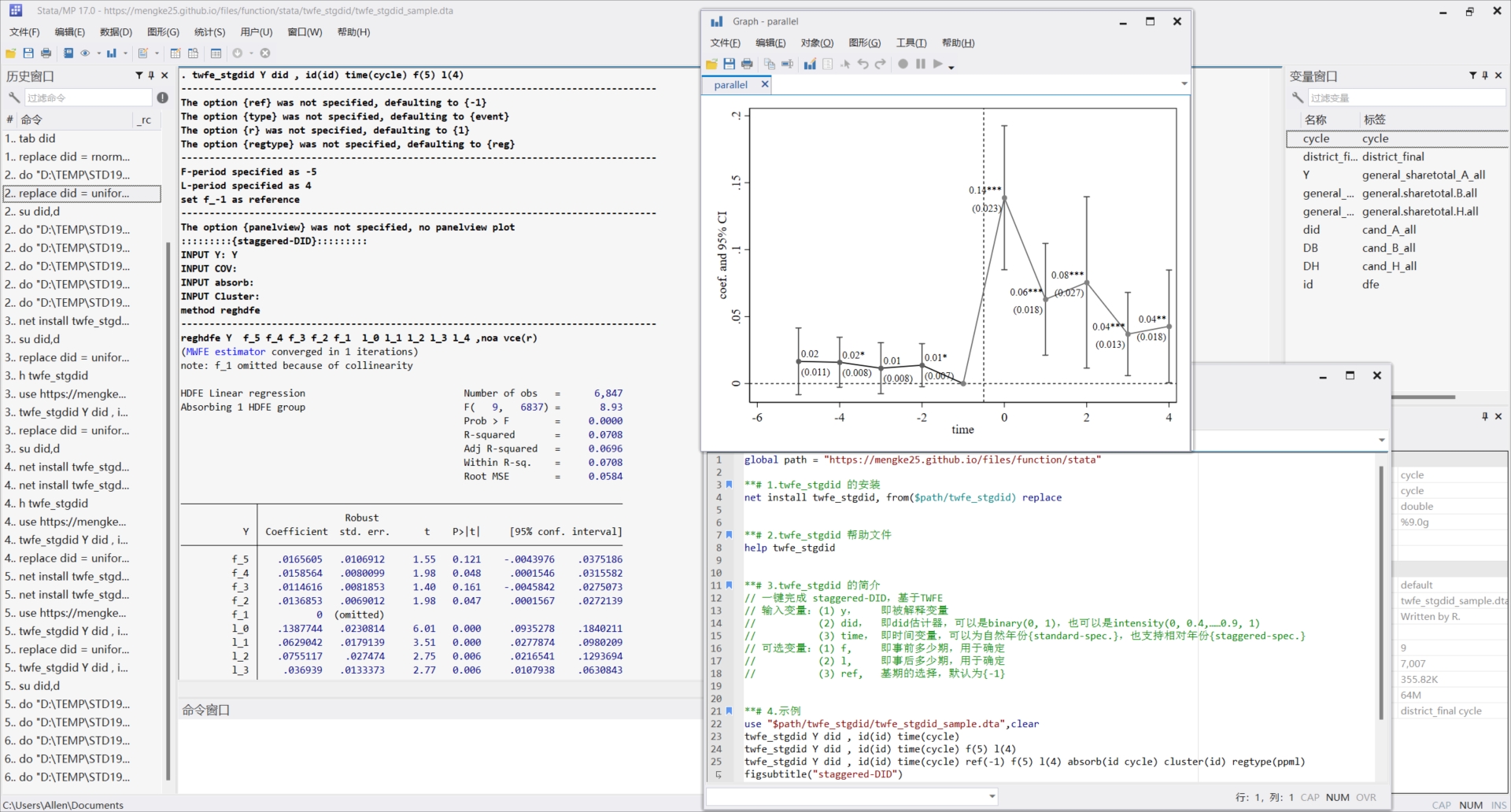This screenshot has height=812, width=1511.
Task: Expand the dropdown arrow beside Do-file Editor icon
Action: tap(156, 54)
